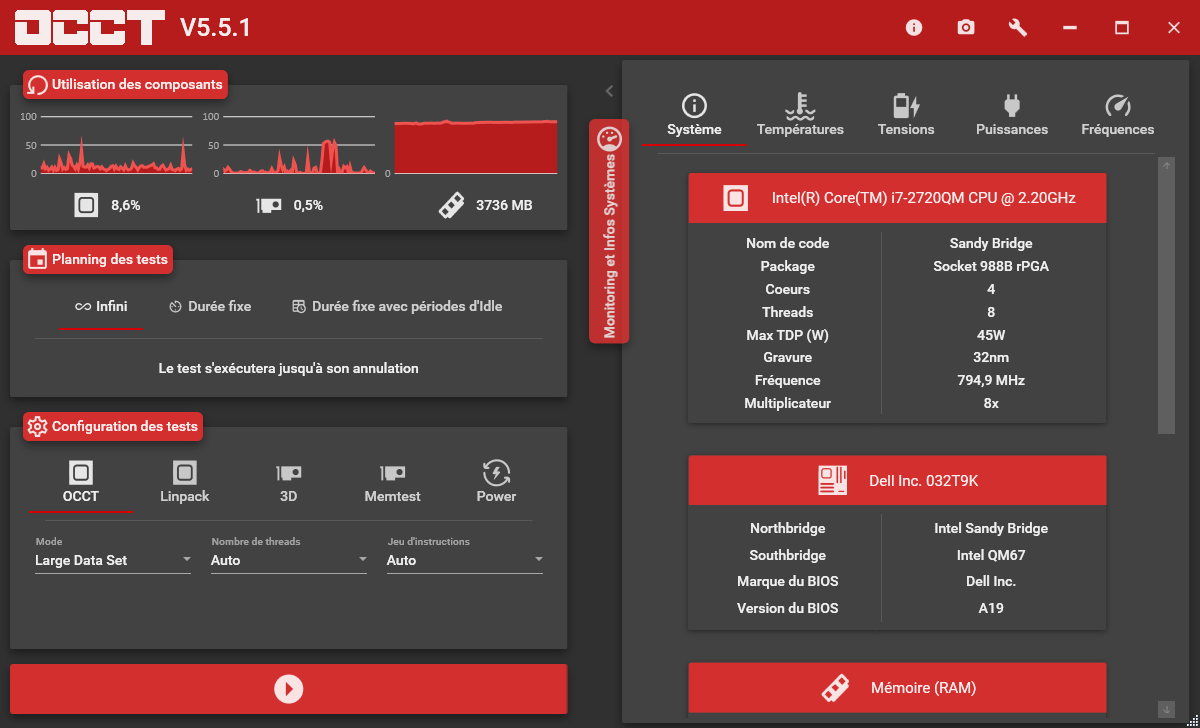Click the RAM stick icon beside 3736 MB

(451, 205)
